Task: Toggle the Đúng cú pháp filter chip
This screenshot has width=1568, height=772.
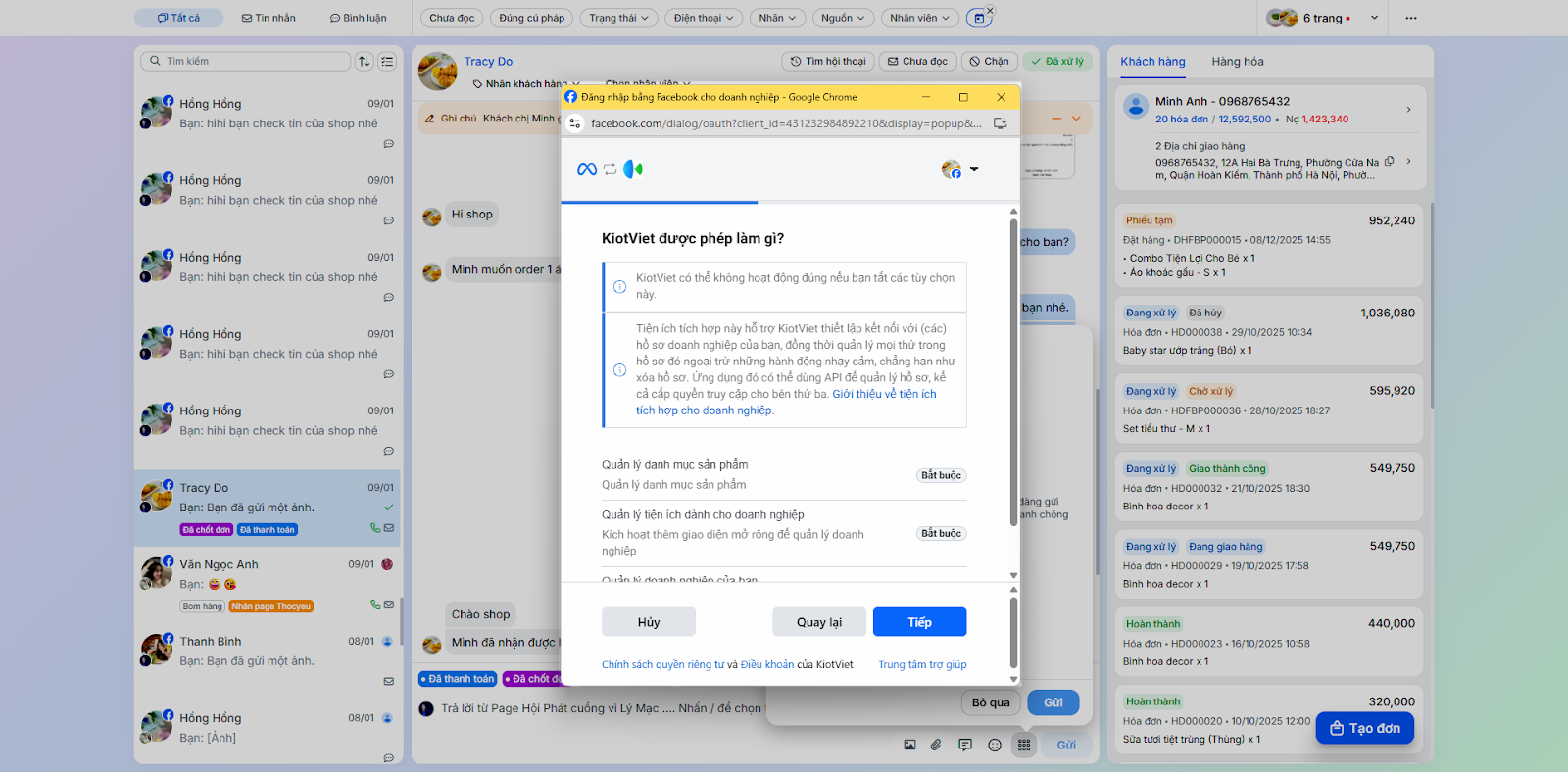Action: click(x=532, y=18)
